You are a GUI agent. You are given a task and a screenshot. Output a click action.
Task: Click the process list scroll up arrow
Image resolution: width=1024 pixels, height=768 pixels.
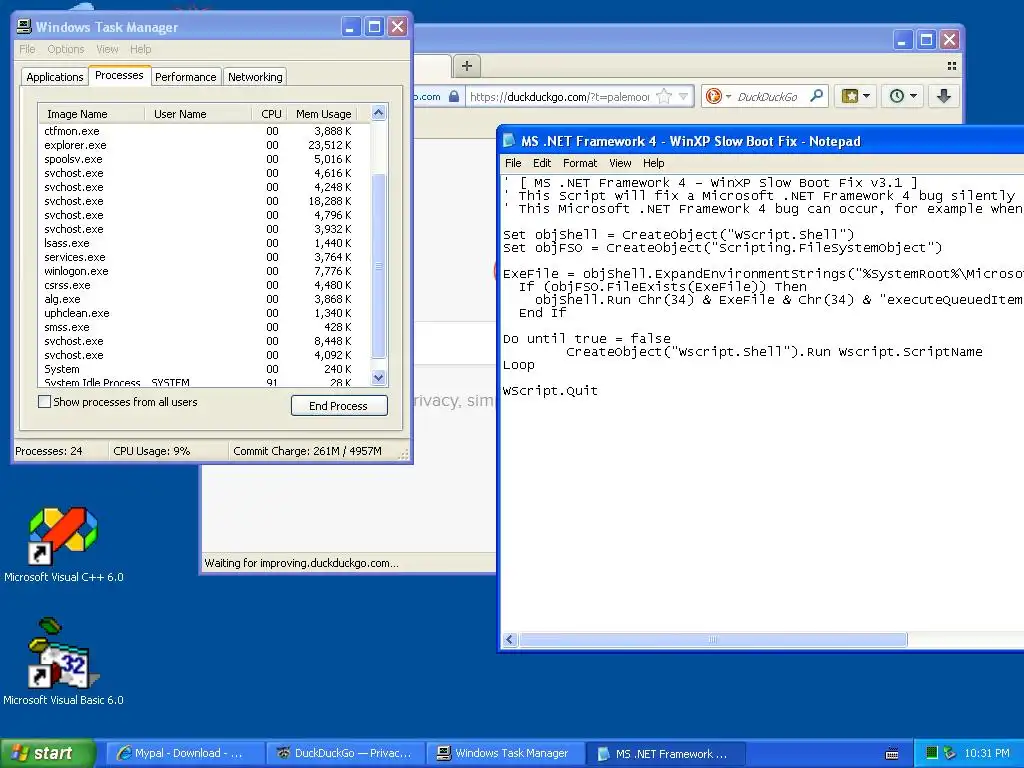(x=379, y=113)
